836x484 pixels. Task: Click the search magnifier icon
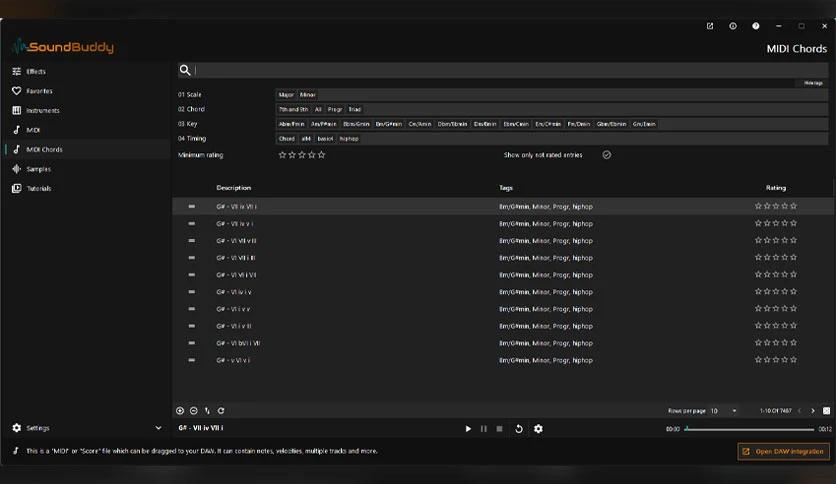coord(184,70)
